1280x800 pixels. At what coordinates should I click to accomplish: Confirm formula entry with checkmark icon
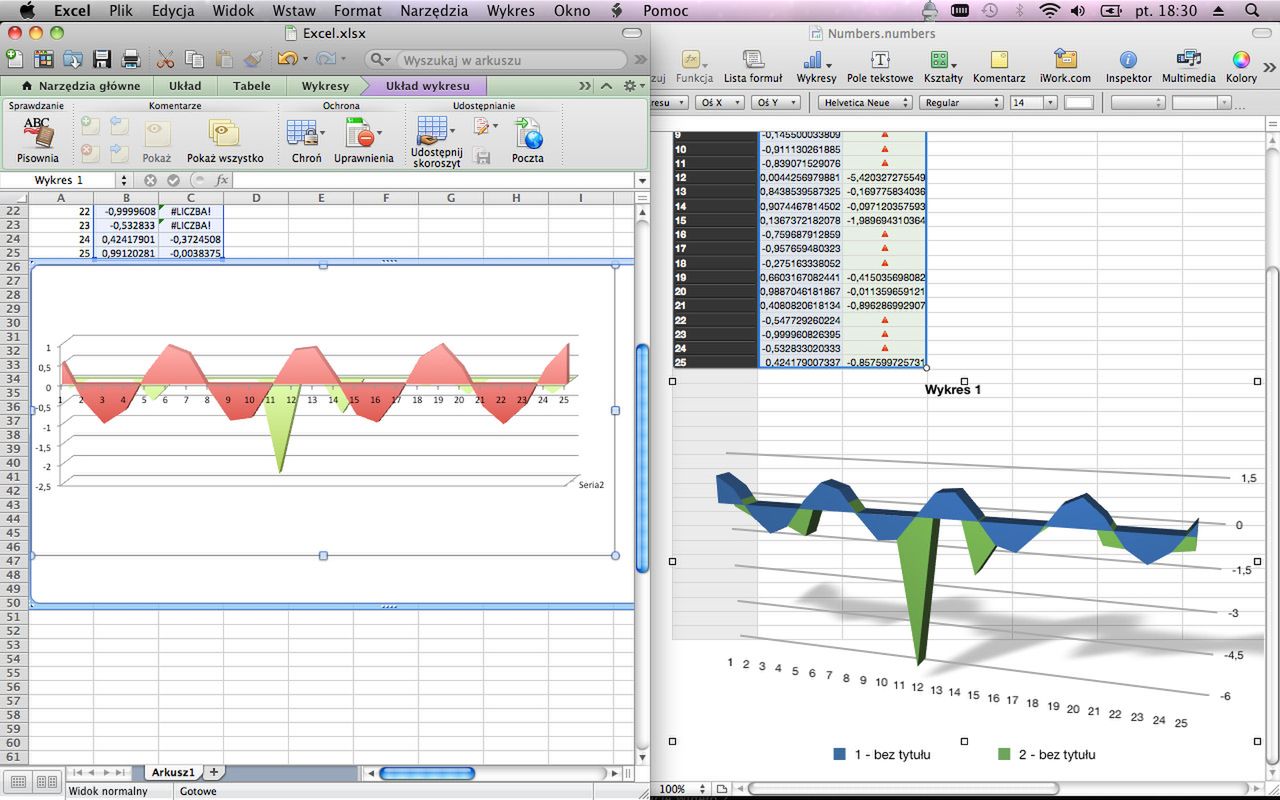[x=173, y=180]
